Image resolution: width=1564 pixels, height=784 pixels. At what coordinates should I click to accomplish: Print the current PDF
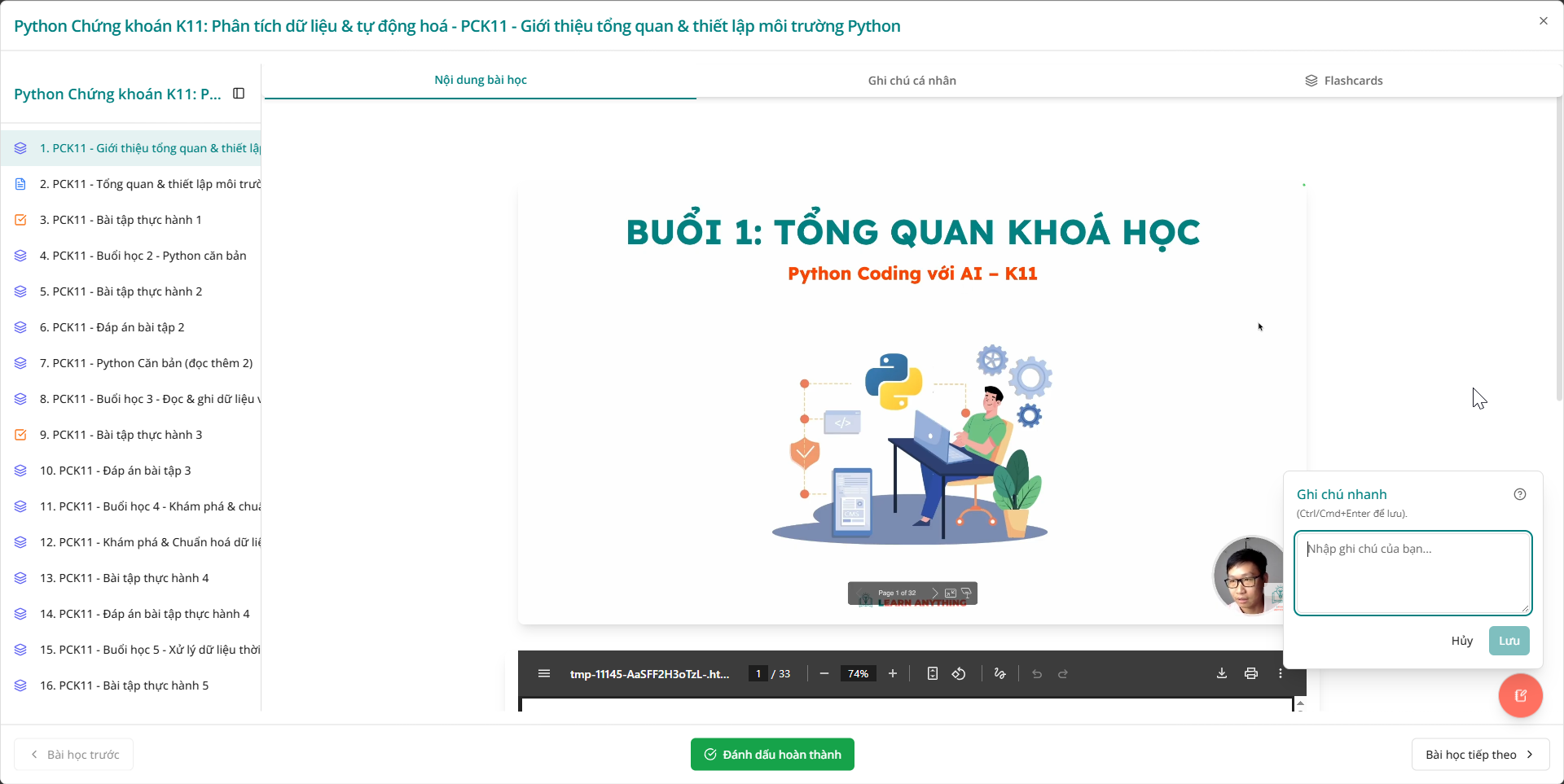(1251, 673)
